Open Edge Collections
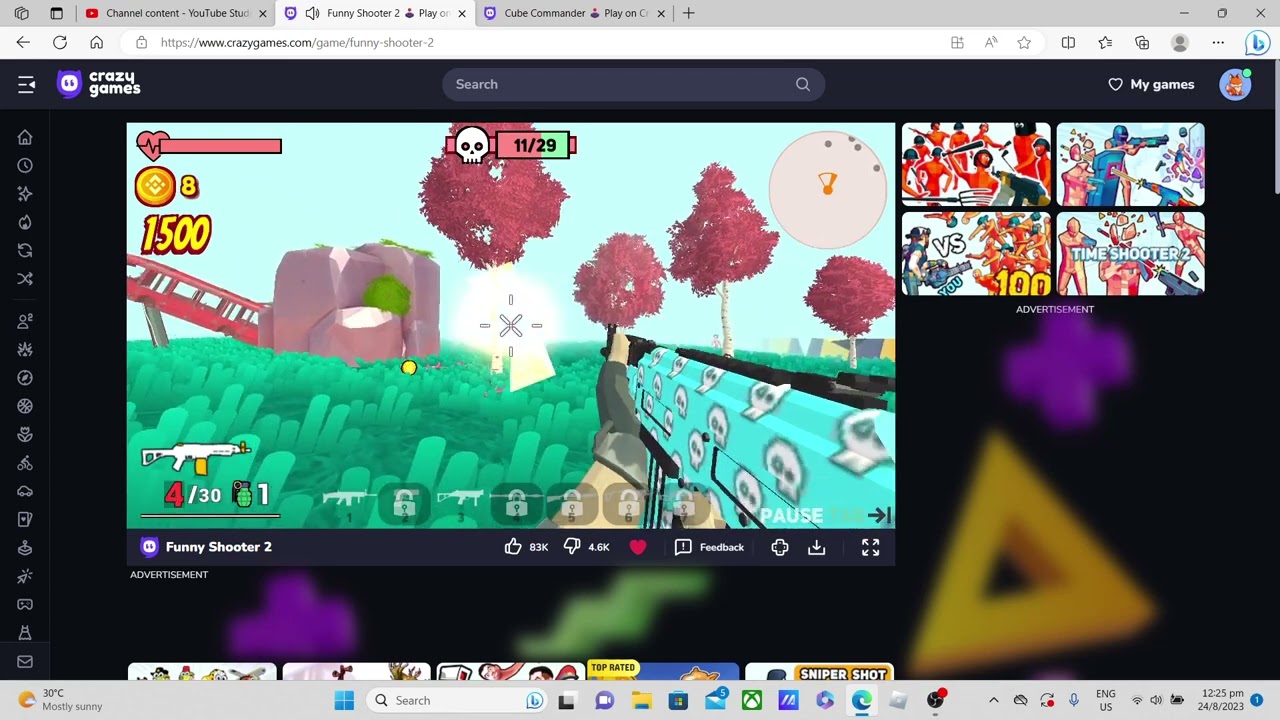 point(1142,43)
